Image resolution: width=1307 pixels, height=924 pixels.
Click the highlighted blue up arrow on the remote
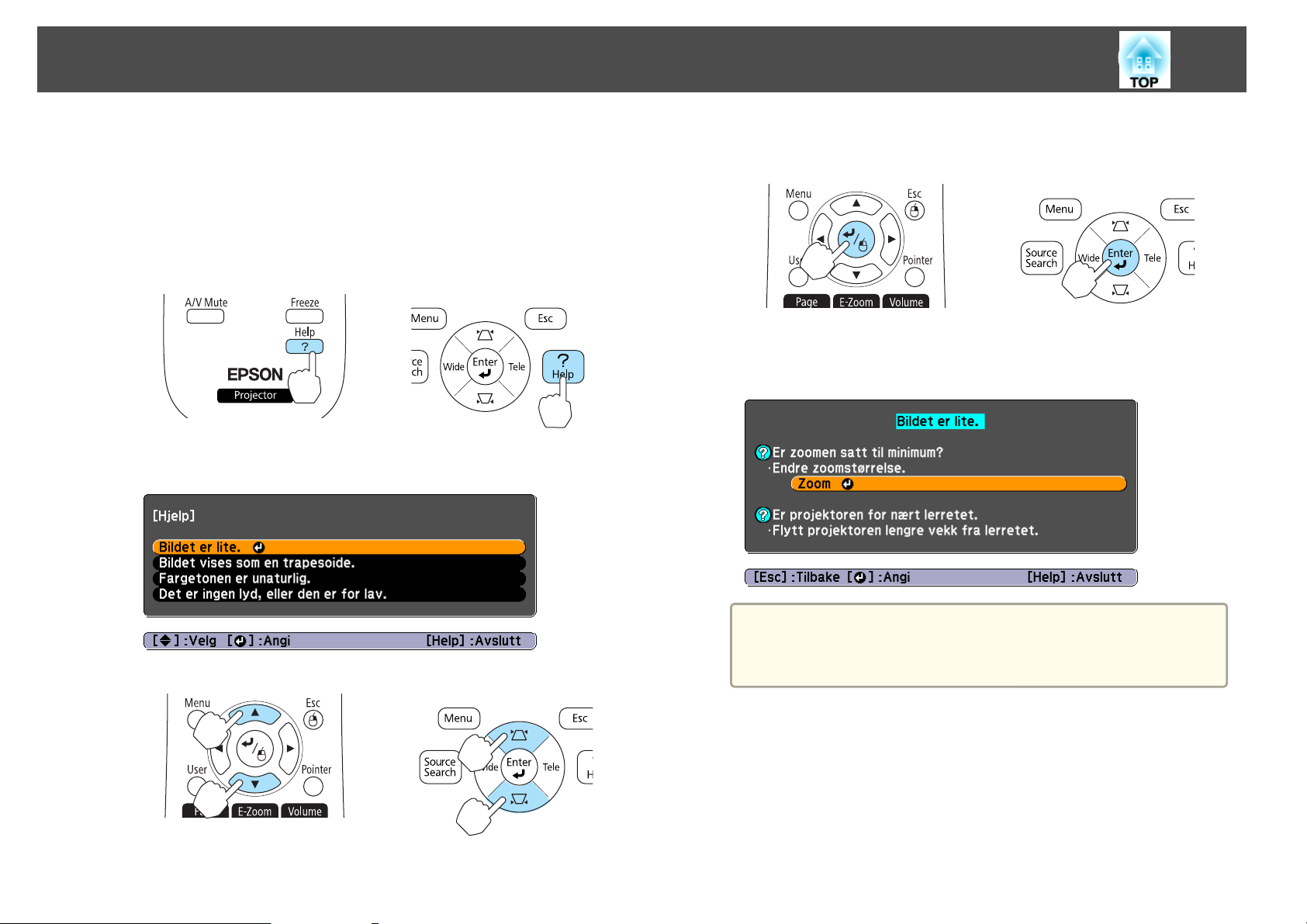[x=254, y=714]
